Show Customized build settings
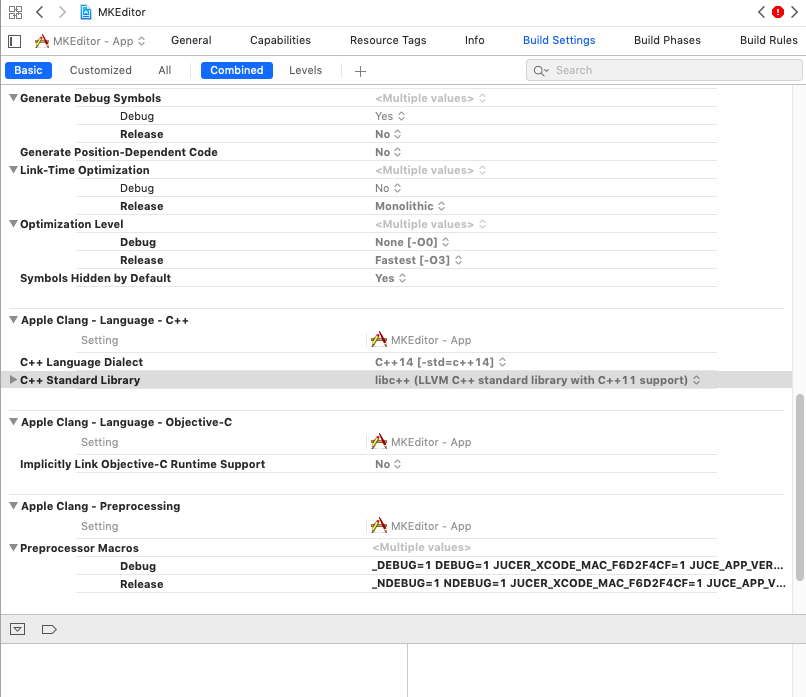This screenshot has height=697, width=806. (101, 70)
